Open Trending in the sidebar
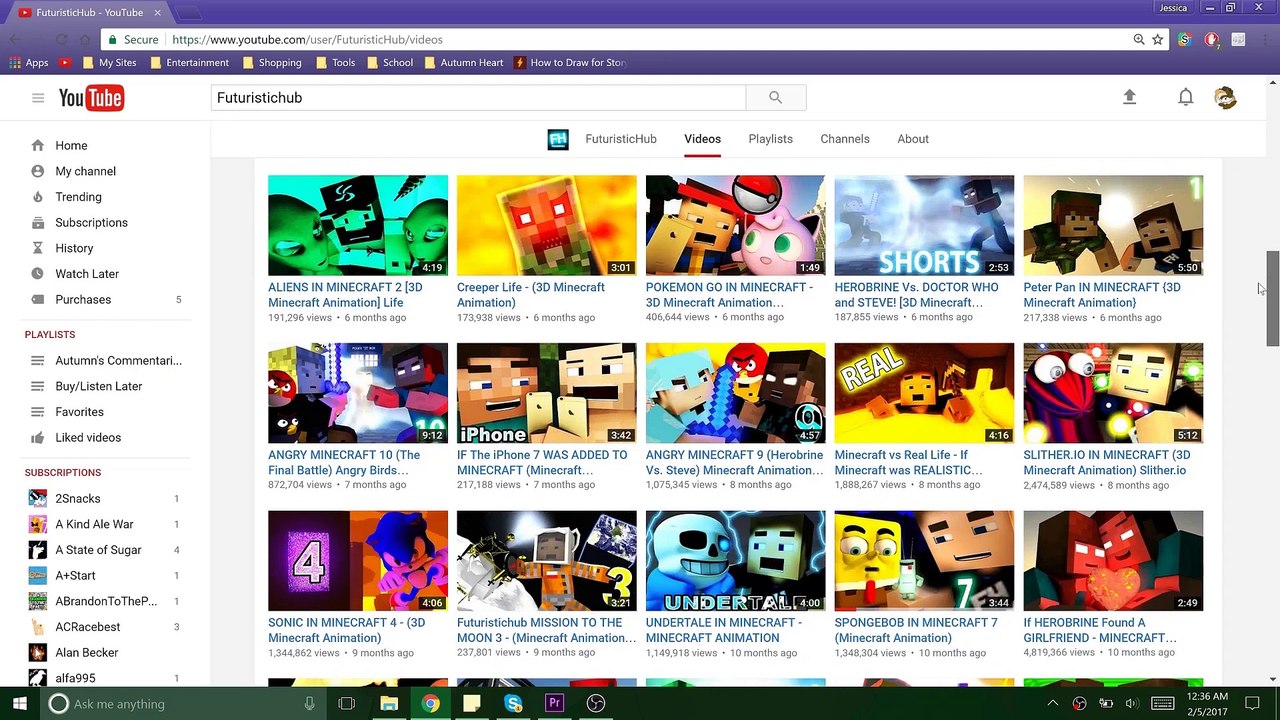 click(x=78, y=197)
